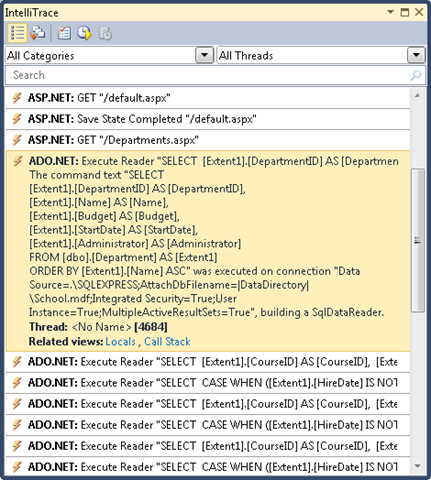431x480 pixels.
Task: Click lightning icon beside GET "/default.aspx" event
Action: pos(17,98)
